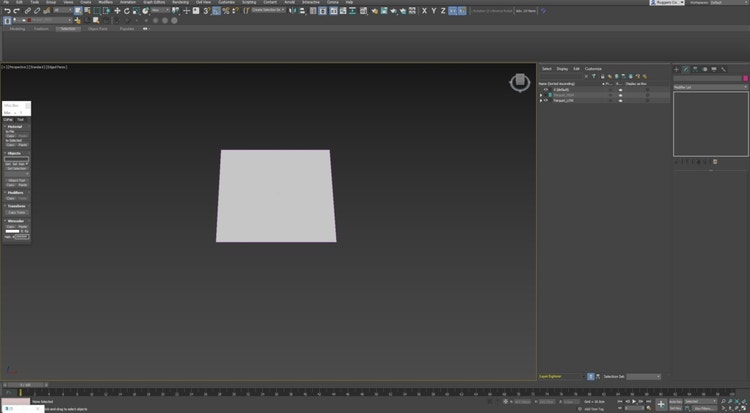The height and width of the screenshot is (413, 750).
Task: Open the Modifier List dropdown
Action: (710, 87)
